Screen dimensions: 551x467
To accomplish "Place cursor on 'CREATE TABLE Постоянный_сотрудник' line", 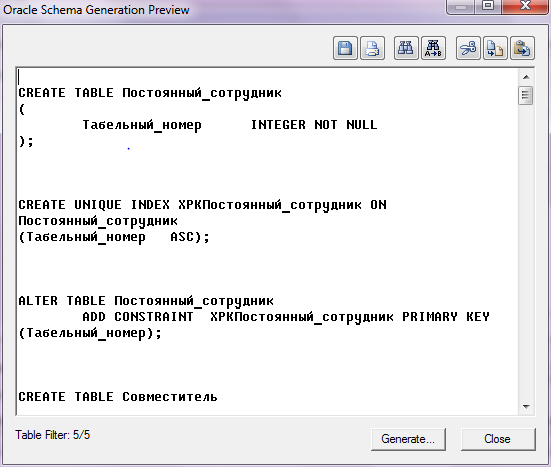I will 150,93.
